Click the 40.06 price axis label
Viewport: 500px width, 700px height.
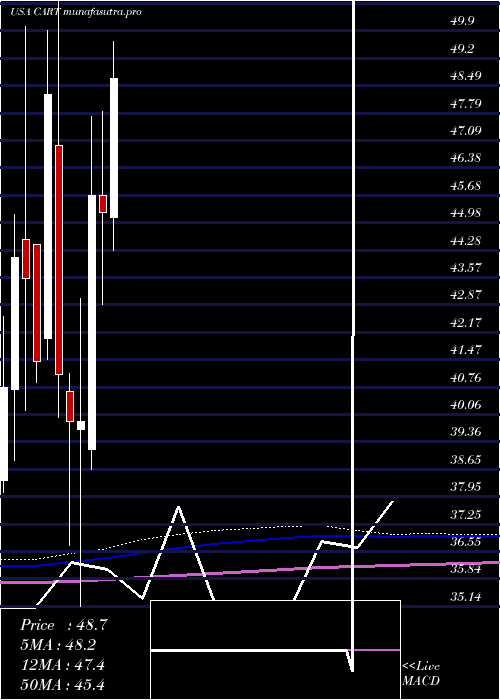[x=466, y=404]
